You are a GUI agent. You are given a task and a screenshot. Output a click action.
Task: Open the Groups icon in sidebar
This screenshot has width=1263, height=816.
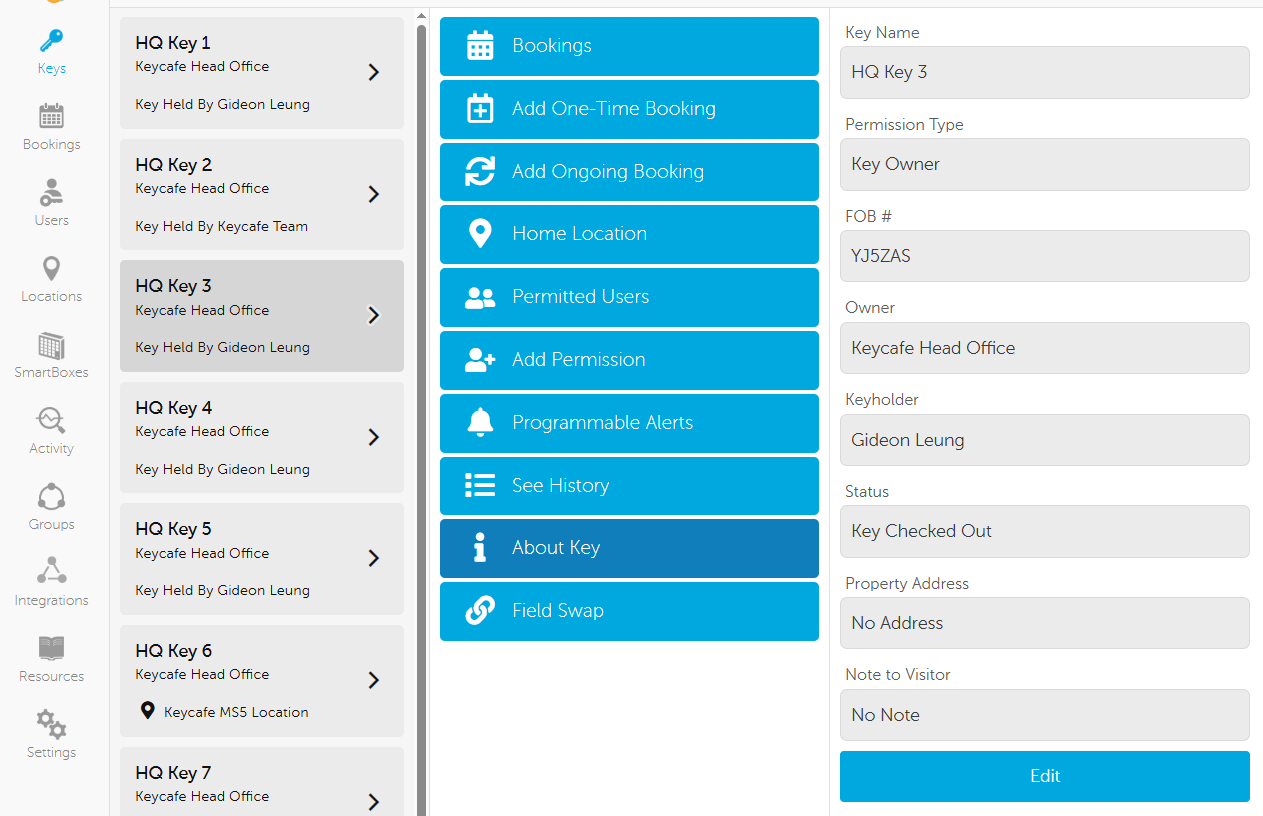click(51, 496)
